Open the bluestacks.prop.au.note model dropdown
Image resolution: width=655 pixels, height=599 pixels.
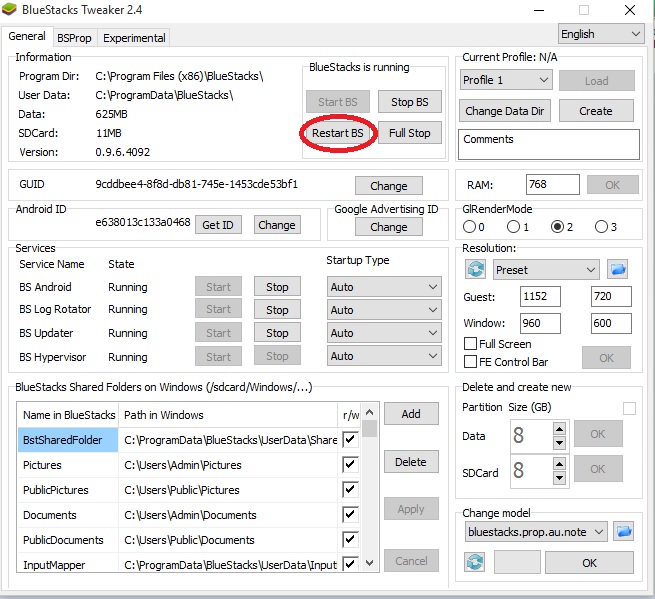point(536,532)
